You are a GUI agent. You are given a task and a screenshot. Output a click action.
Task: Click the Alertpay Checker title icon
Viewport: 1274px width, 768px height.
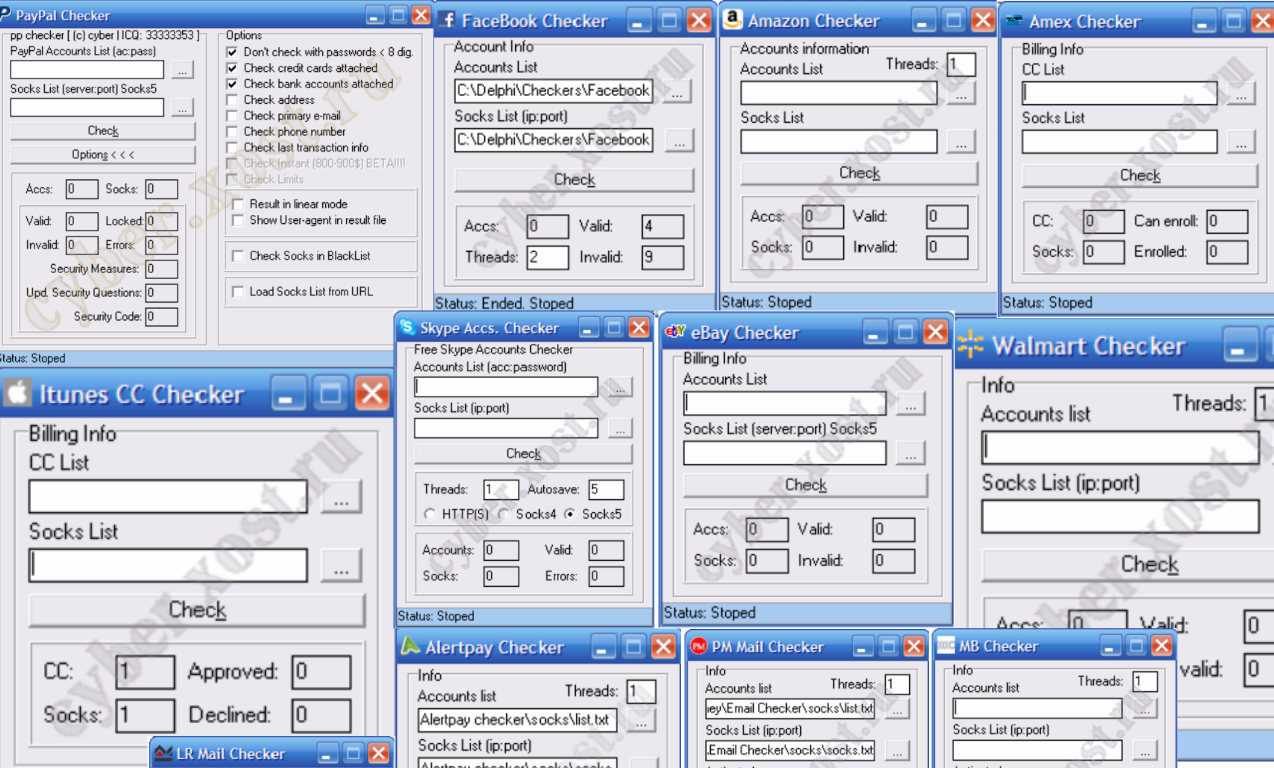(410, 647)
